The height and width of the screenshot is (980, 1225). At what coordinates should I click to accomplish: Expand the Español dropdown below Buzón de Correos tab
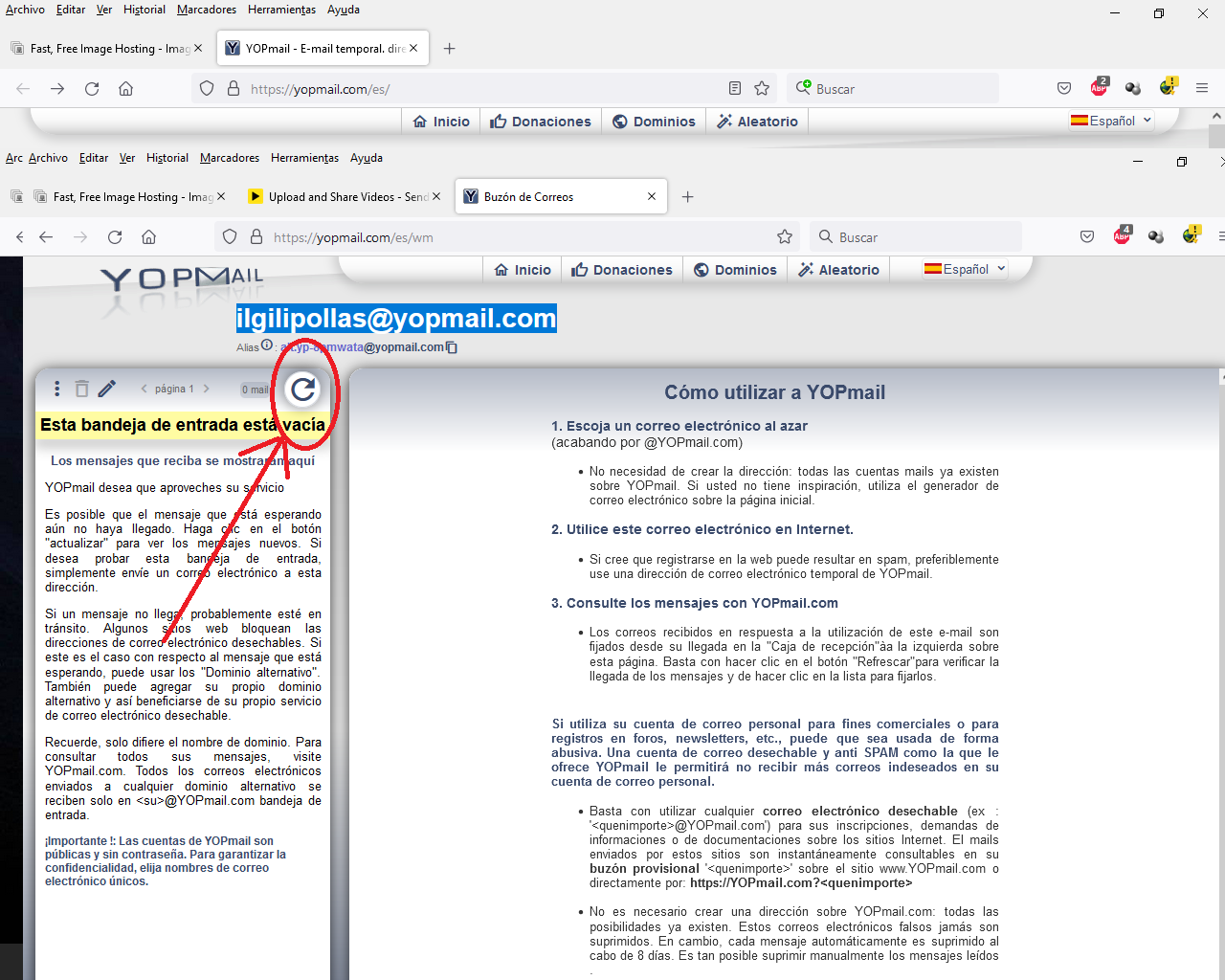tap(965, 269)
